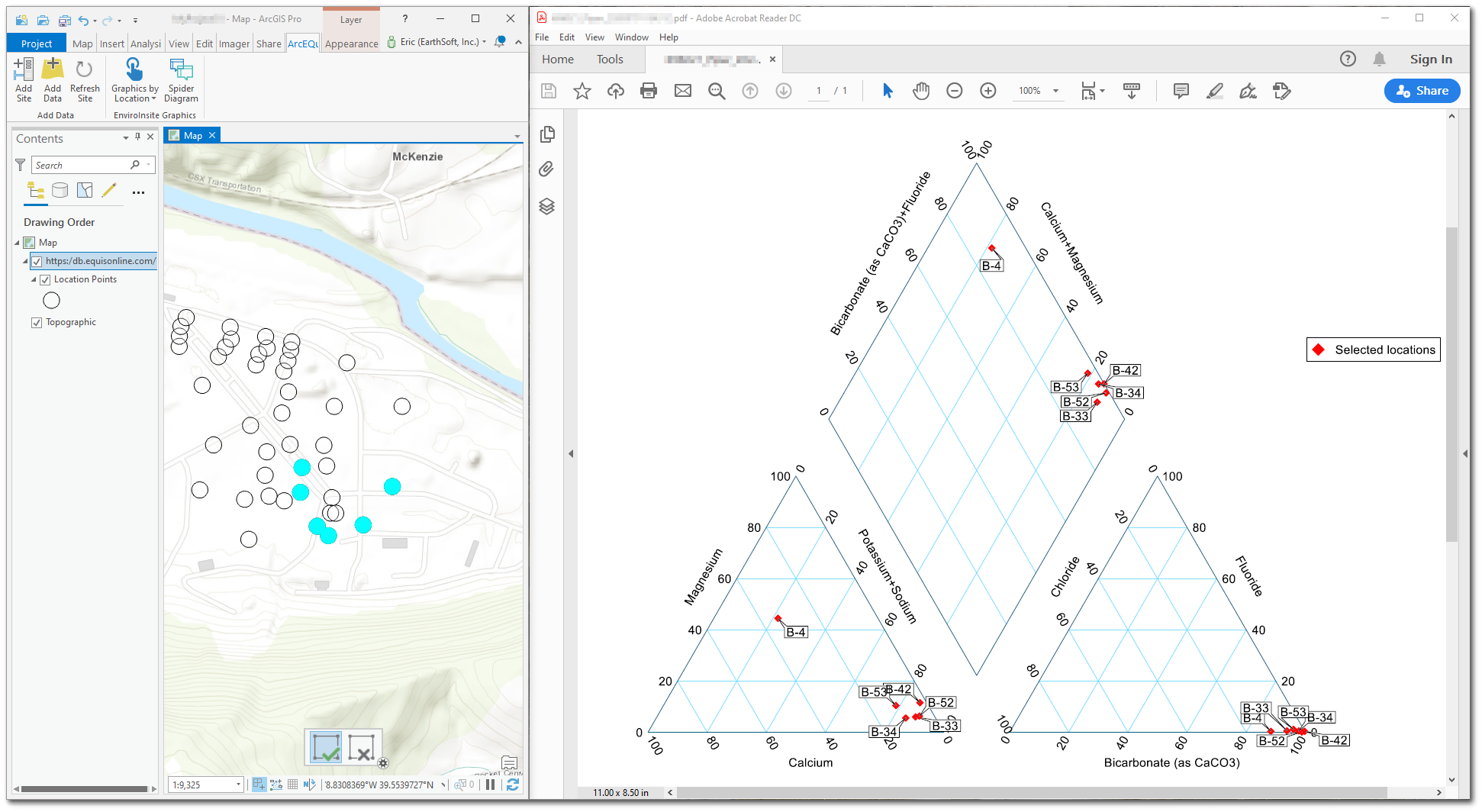Image resolution: width=1482 pixels, height=812 pixels.
Task: Click the Save Project icon in ArcGIS
Action: tap(65, 20)
